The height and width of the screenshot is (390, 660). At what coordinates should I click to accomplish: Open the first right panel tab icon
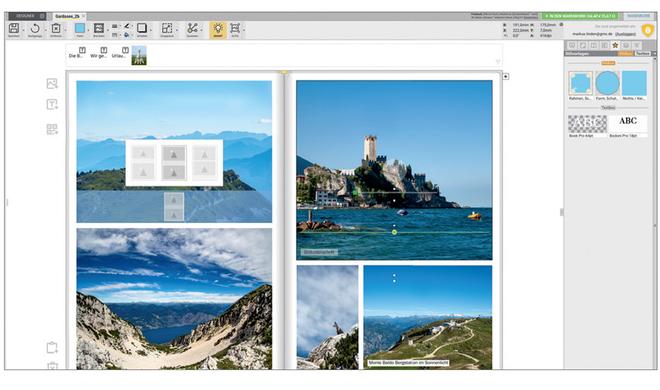(x=572, y=45)
